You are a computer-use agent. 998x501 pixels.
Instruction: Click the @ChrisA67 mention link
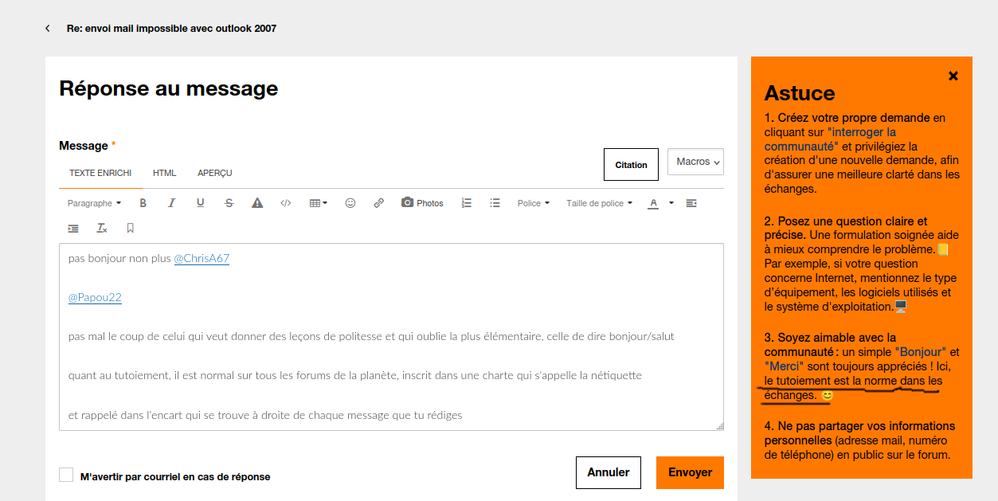202,258
